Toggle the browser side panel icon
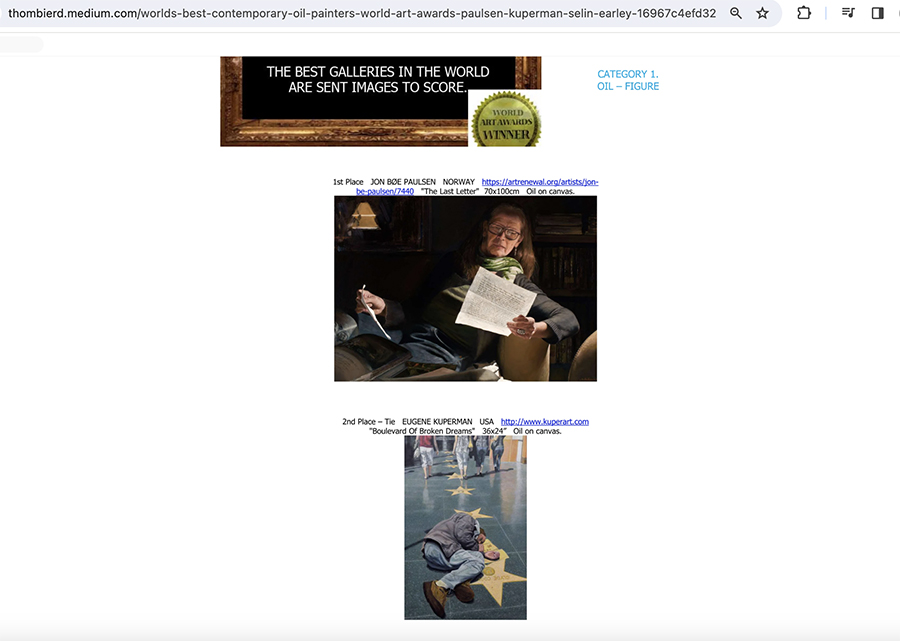Viewport: 900px width, 641px height. pos(877,13)
